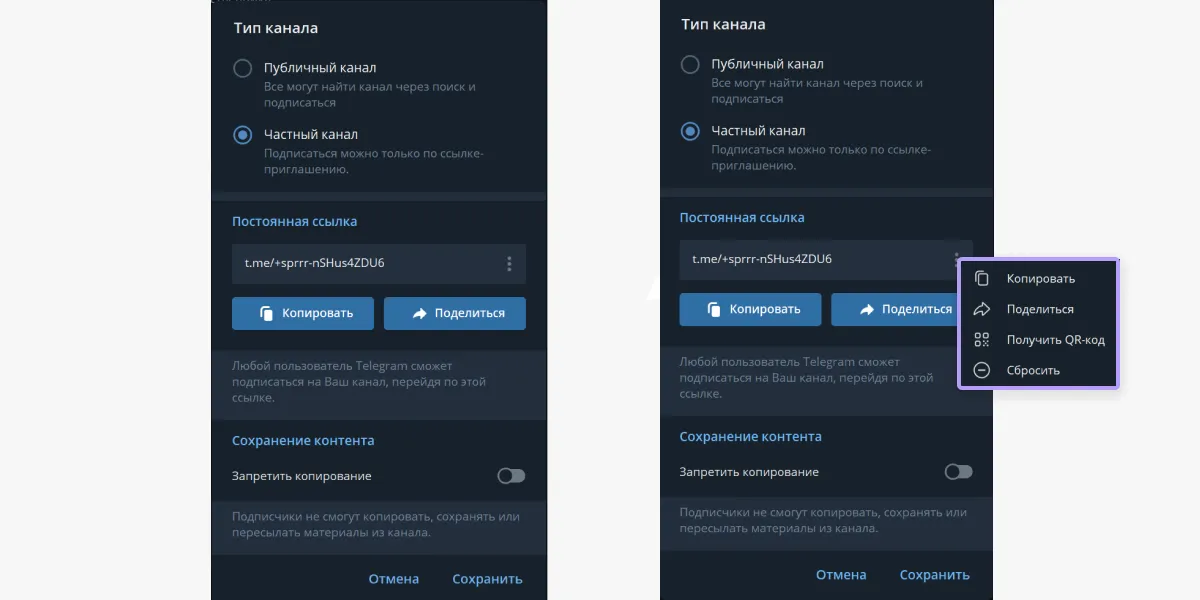Click the t.me invite link field on left

point(379,264)
